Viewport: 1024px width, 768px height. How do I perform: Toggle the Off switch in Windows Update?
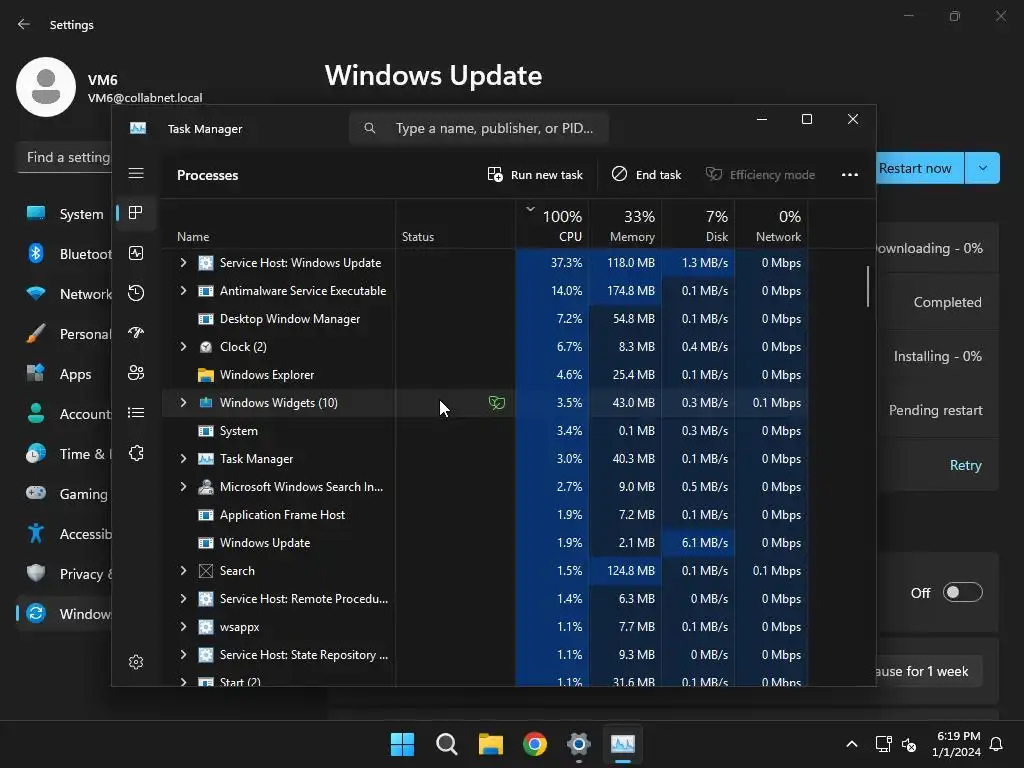pyautogui.click(x=963, y=592)
